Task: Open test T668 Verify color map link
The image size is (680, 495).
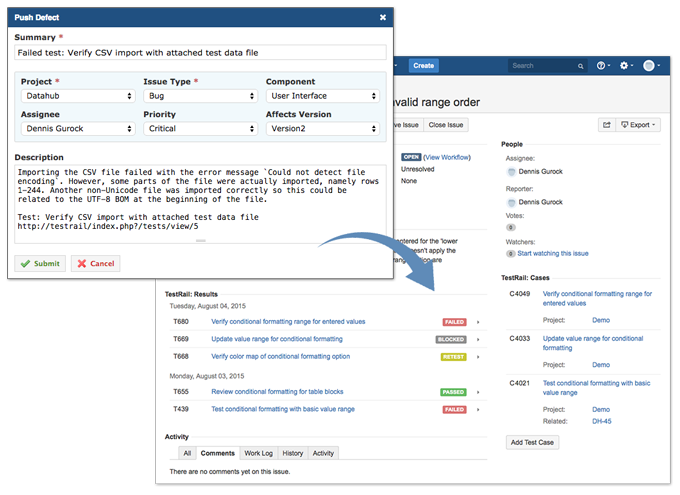Action: pyautogui.click(x=281, y=357)
